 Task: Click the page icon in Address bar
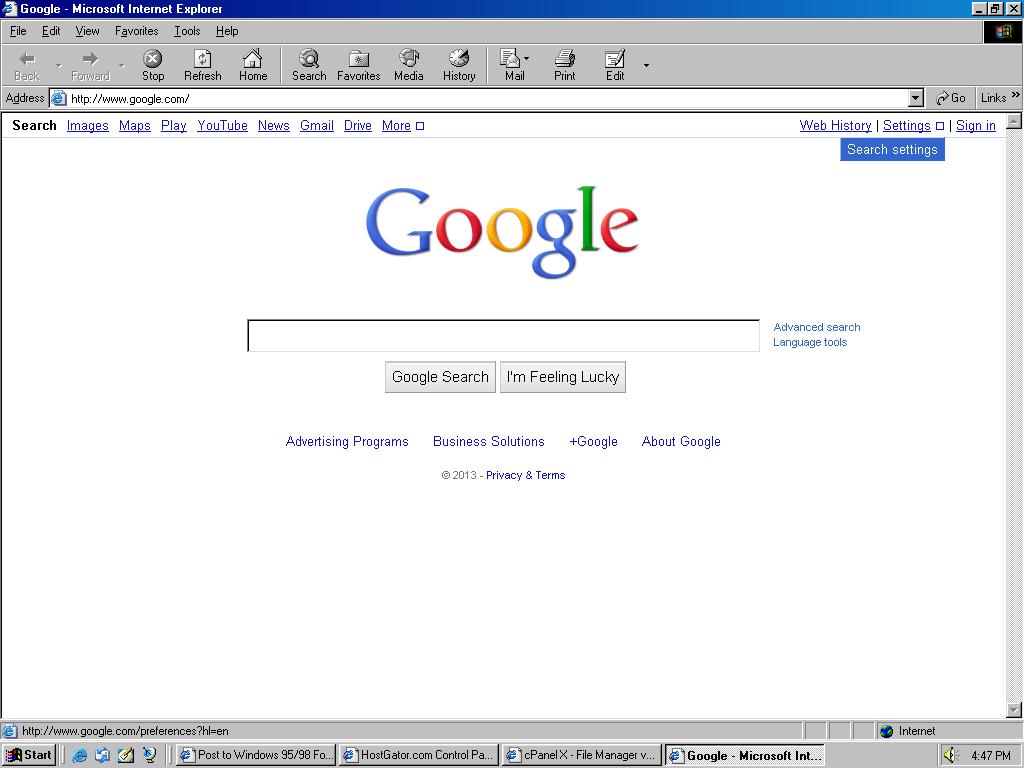pyautogui.click(x=59, y=99)
